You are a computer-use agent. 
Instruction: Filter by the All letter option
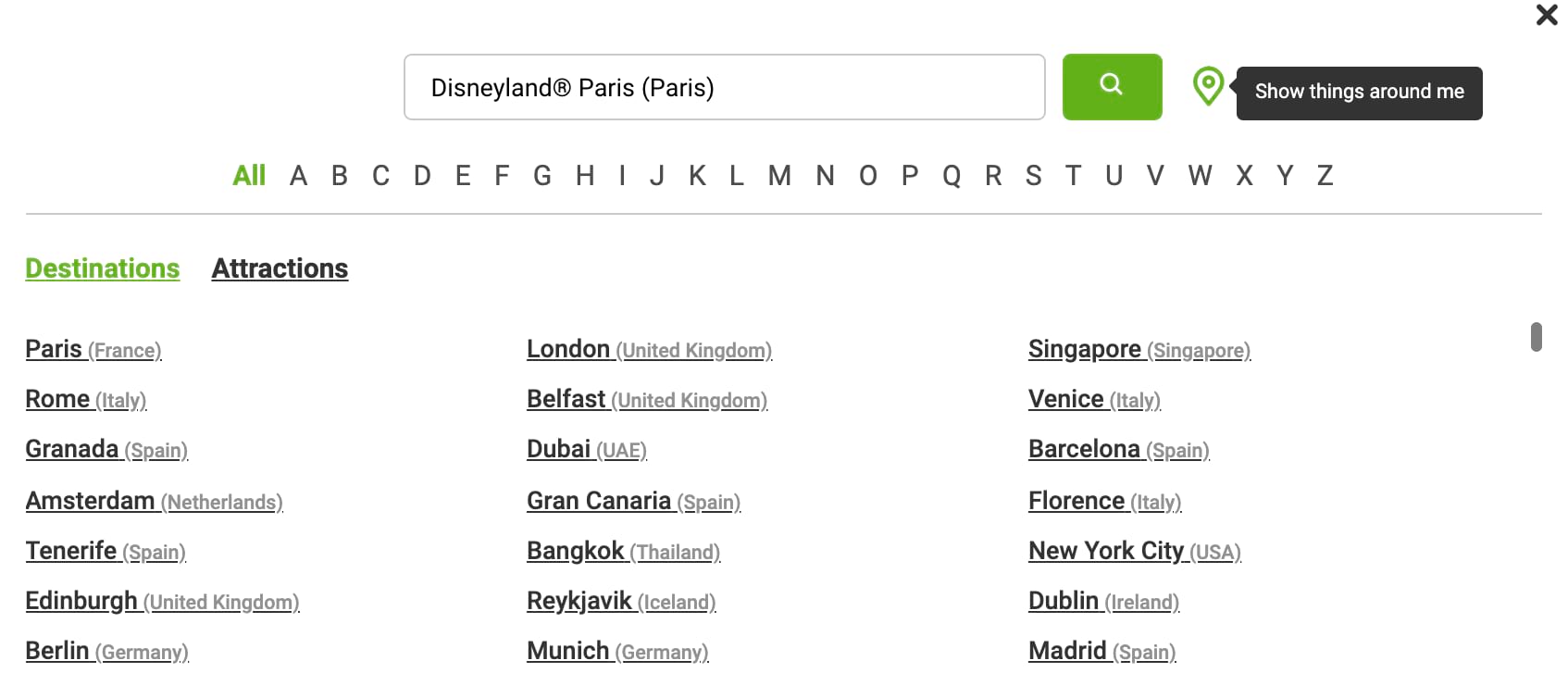(249, 175)
